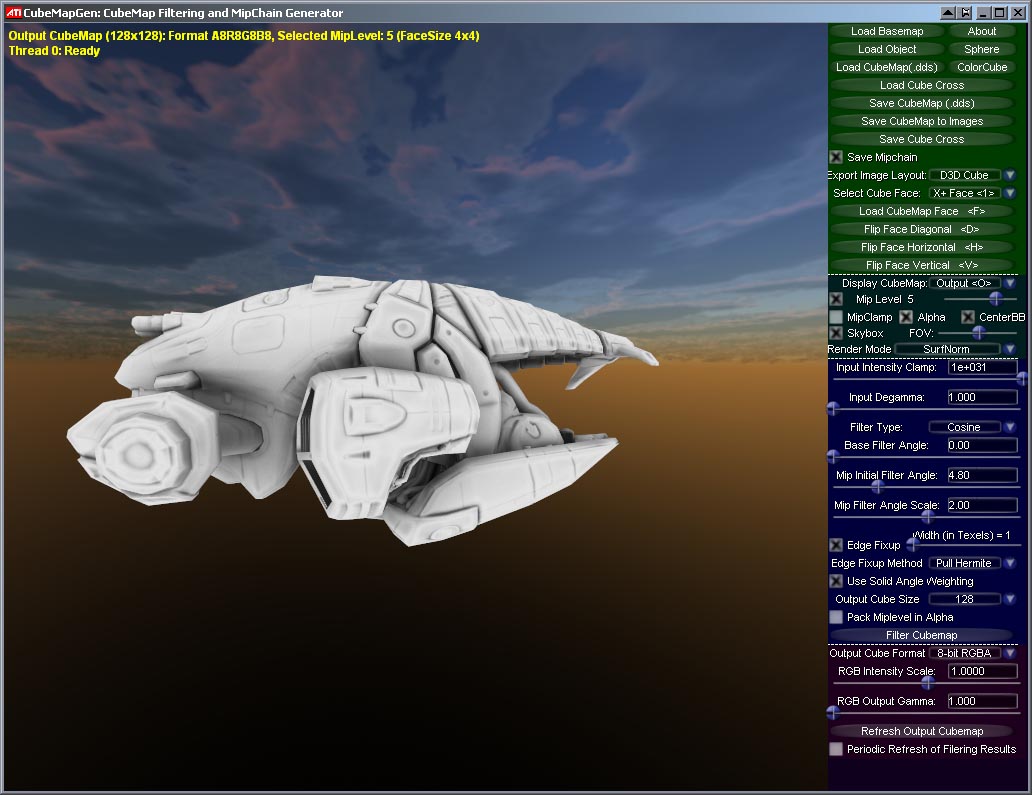Click the RGB Output Gamma field
The image size is (1032, 795).
click(983, 702)
